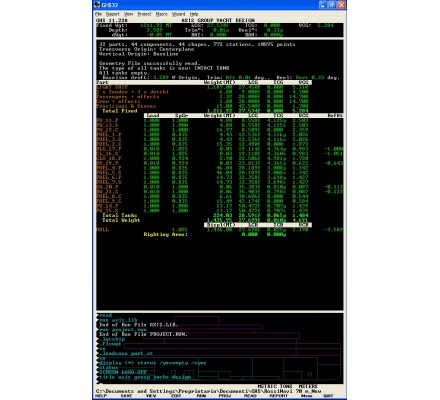The image size is (440, 400).
Task: Select the 'LIGHT SHIP' row
Action: point(112,87)
